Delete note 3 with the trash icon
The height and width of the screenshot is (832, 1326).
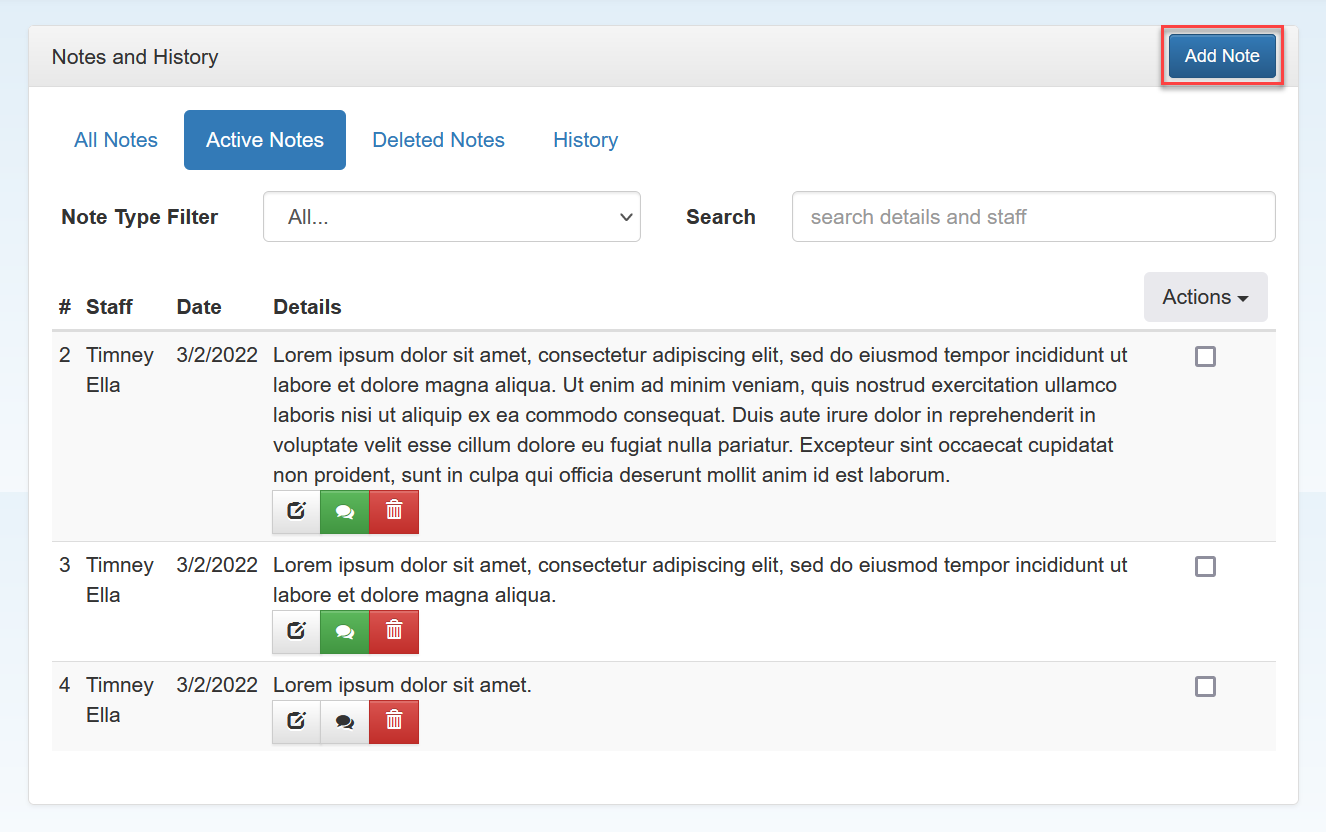coord(394,632)
